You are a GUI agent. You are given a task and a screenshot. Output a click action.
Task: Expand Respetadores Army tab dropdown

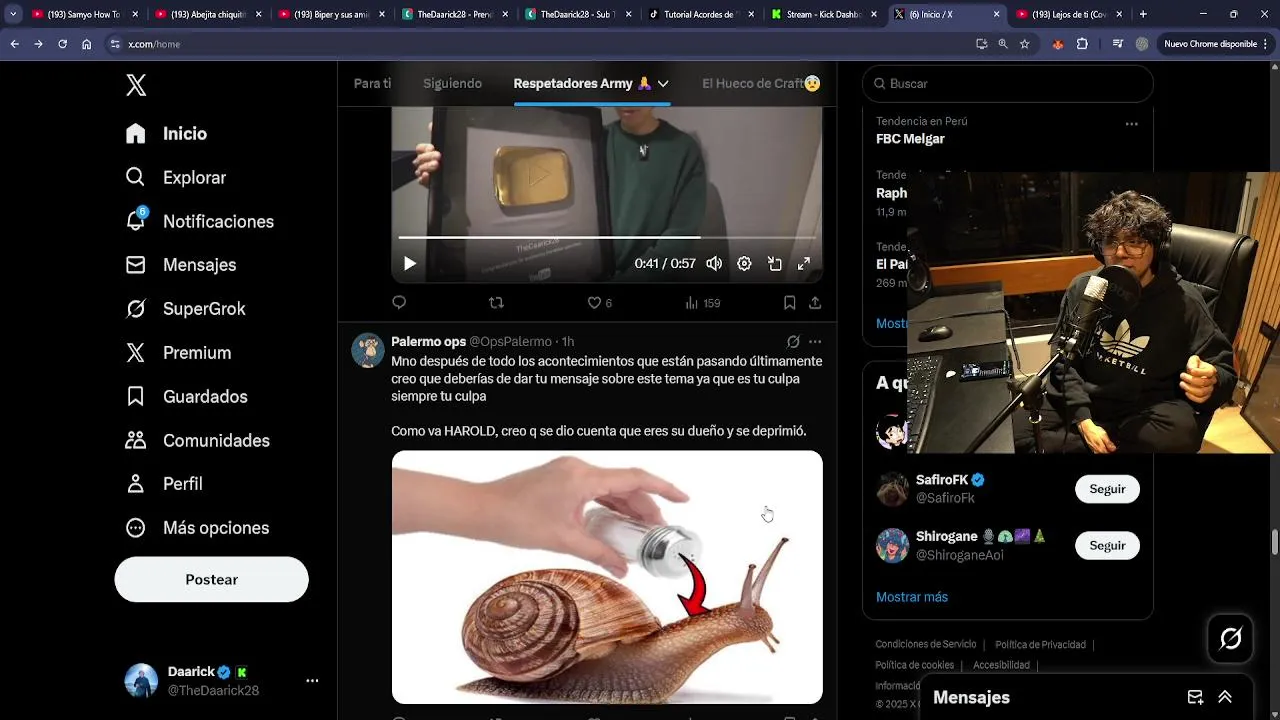pos(663,84)
